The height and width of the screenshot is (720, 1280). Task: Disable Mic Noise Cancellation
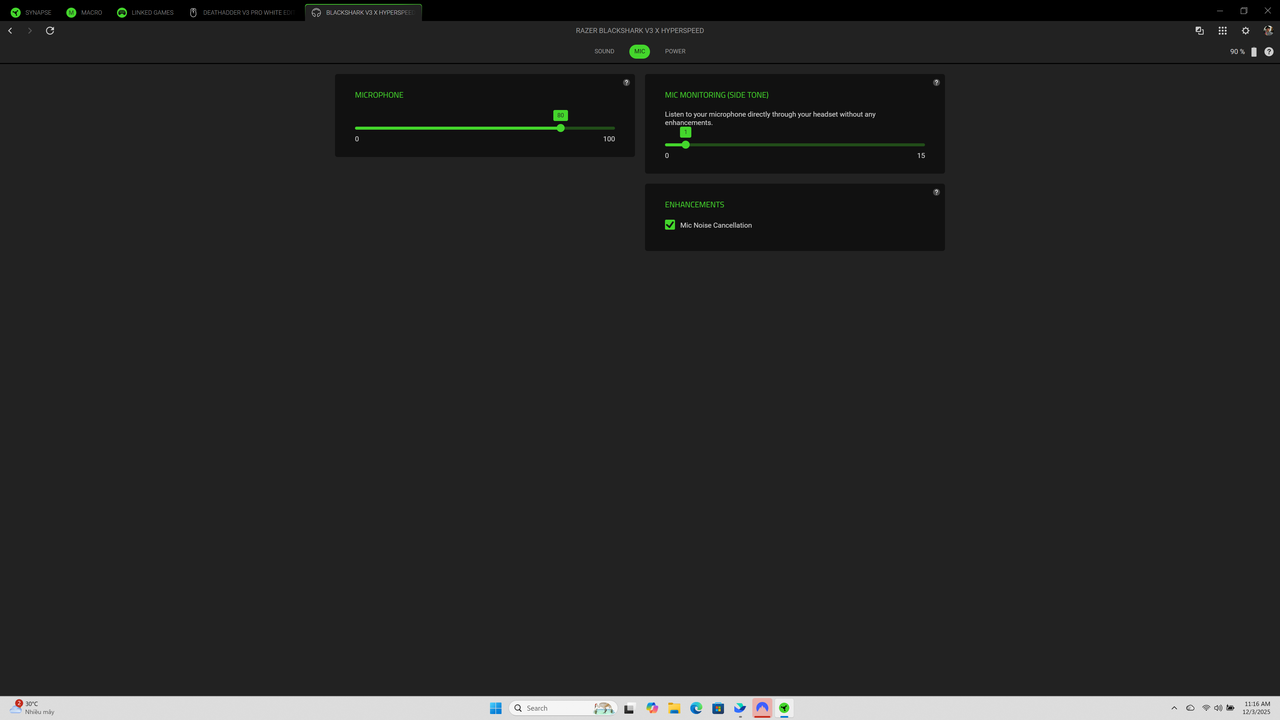point(670,225)
